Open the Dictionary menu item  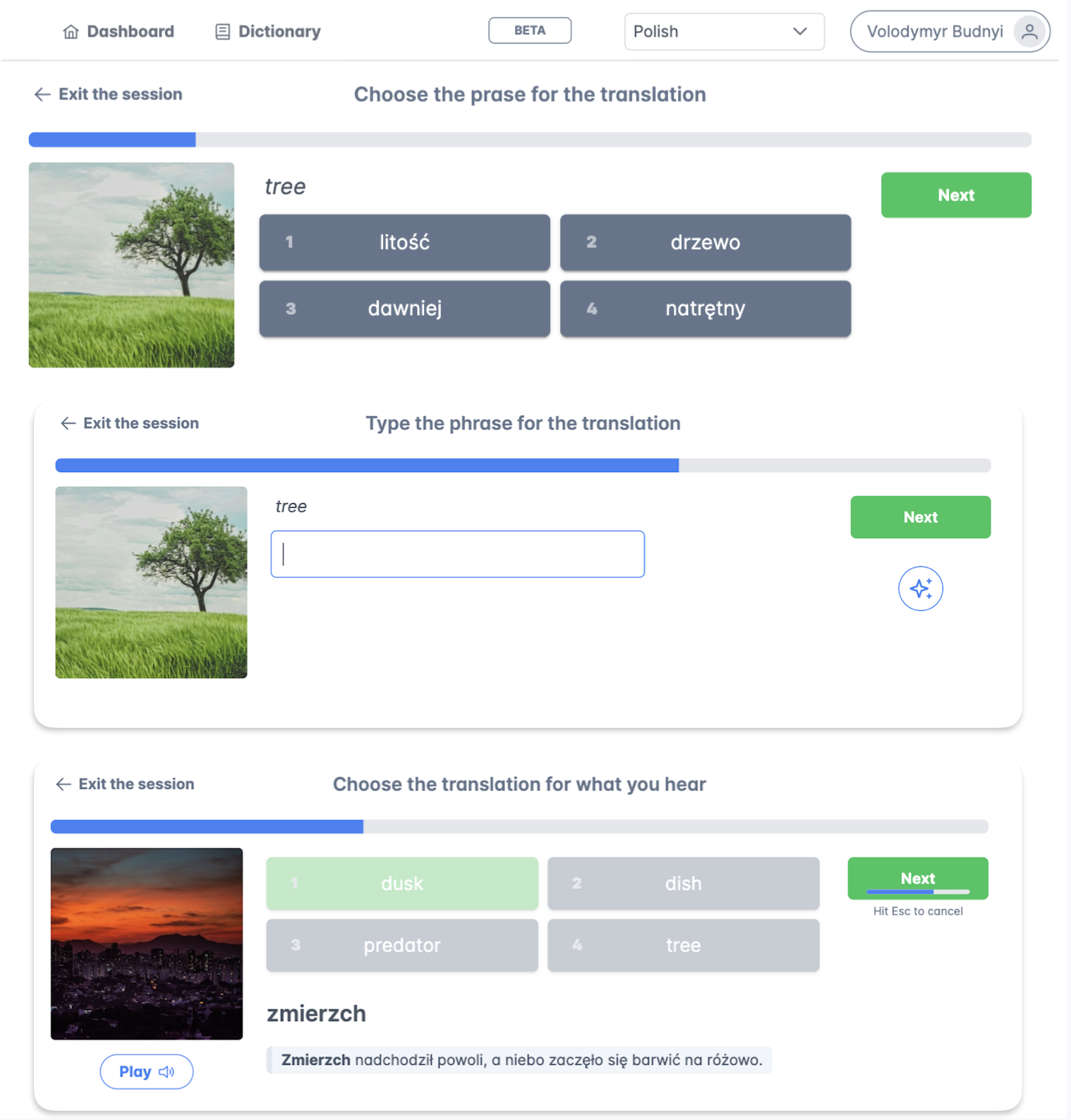click(267, 32)
